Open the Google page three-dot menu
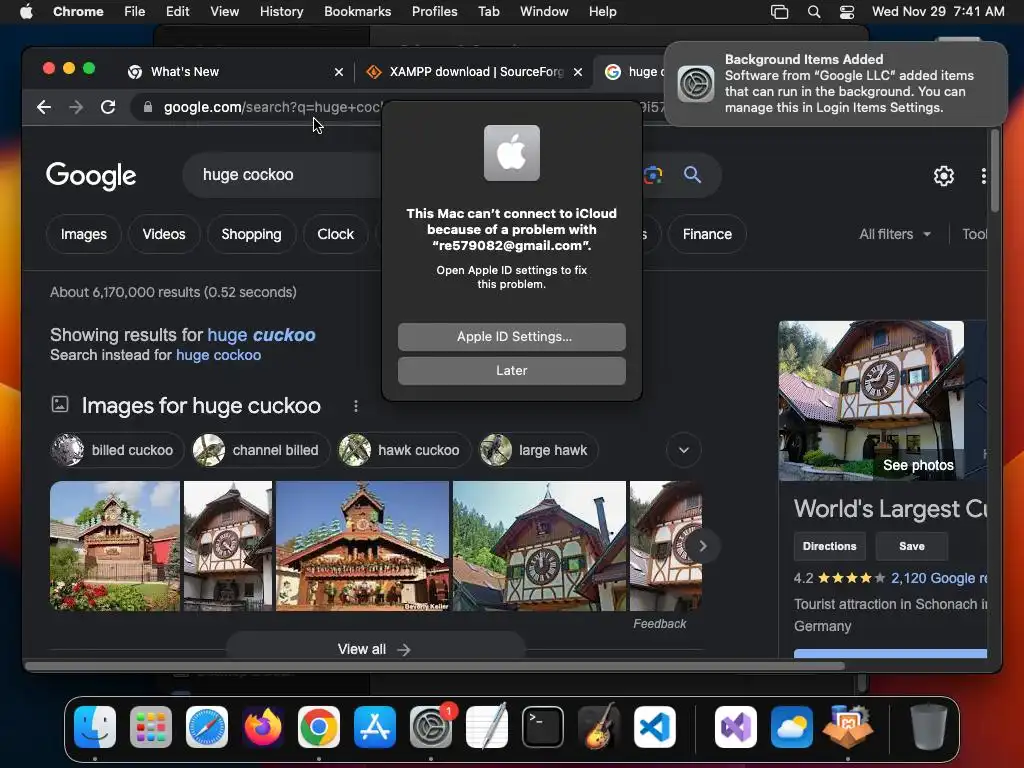The image size is (1024, 768). [x=983, y=176]
